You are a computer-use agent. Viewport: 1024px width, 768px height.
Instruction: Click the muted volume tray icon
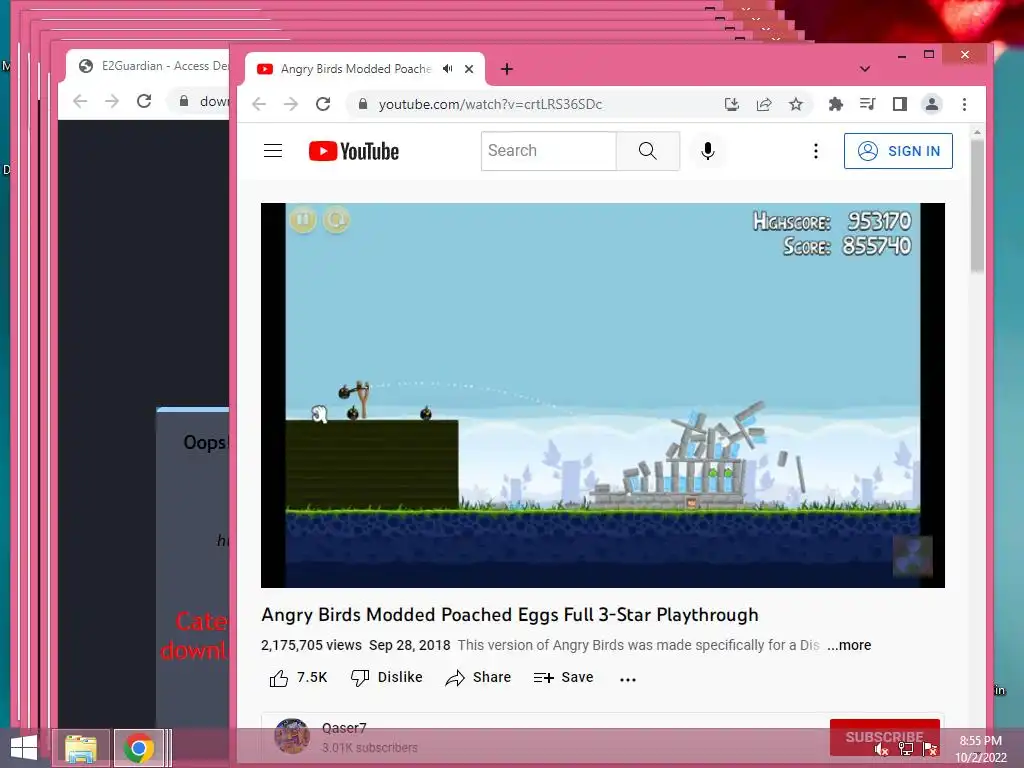[882, 750]
